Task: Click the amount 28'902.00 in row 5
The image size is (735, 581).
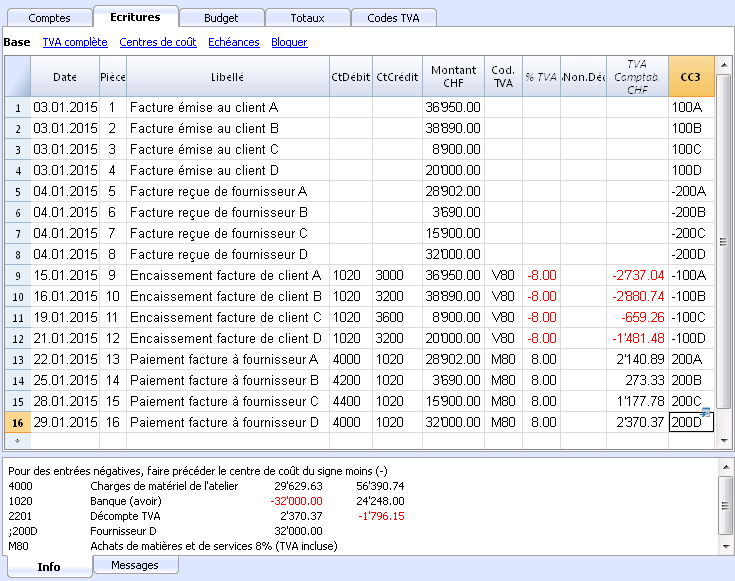Action: click(453, 191)
